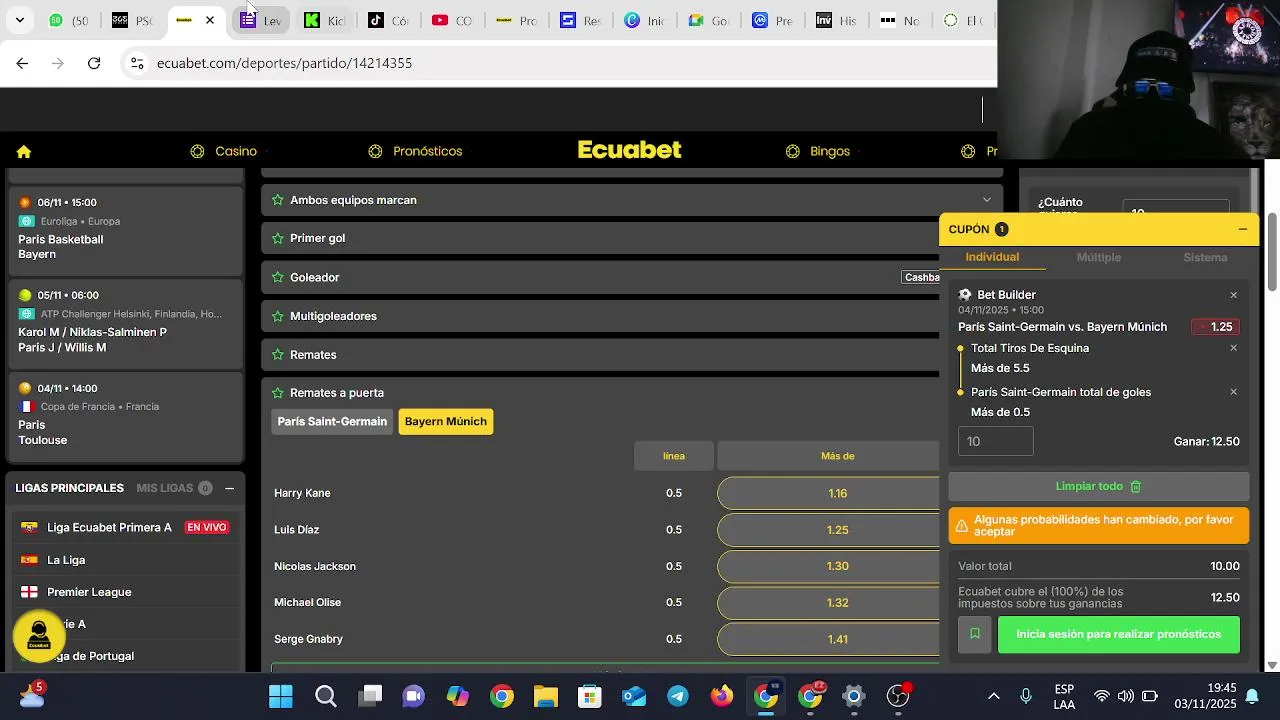Favorite the Goleador market star
Screen dimensions: 1280x720
click(278, 277)
